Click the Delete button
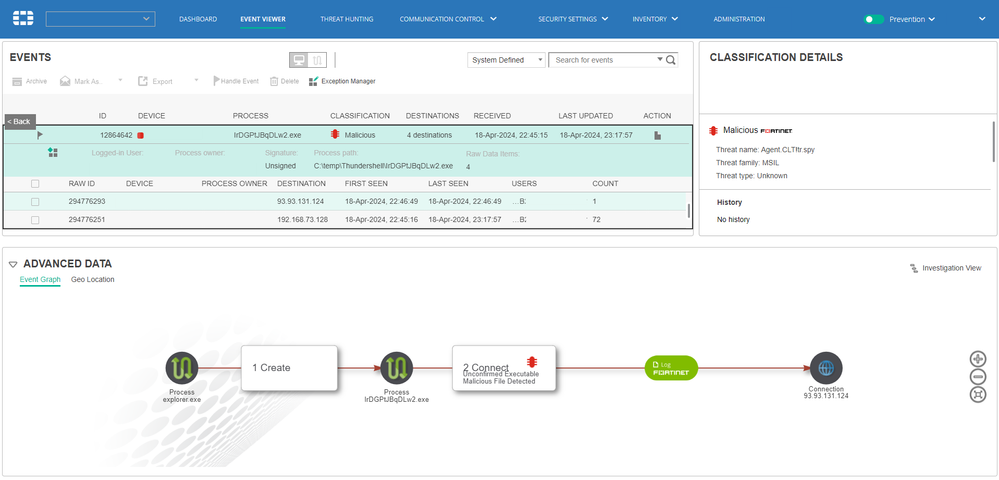999x480 pixels. click(284, 82)
